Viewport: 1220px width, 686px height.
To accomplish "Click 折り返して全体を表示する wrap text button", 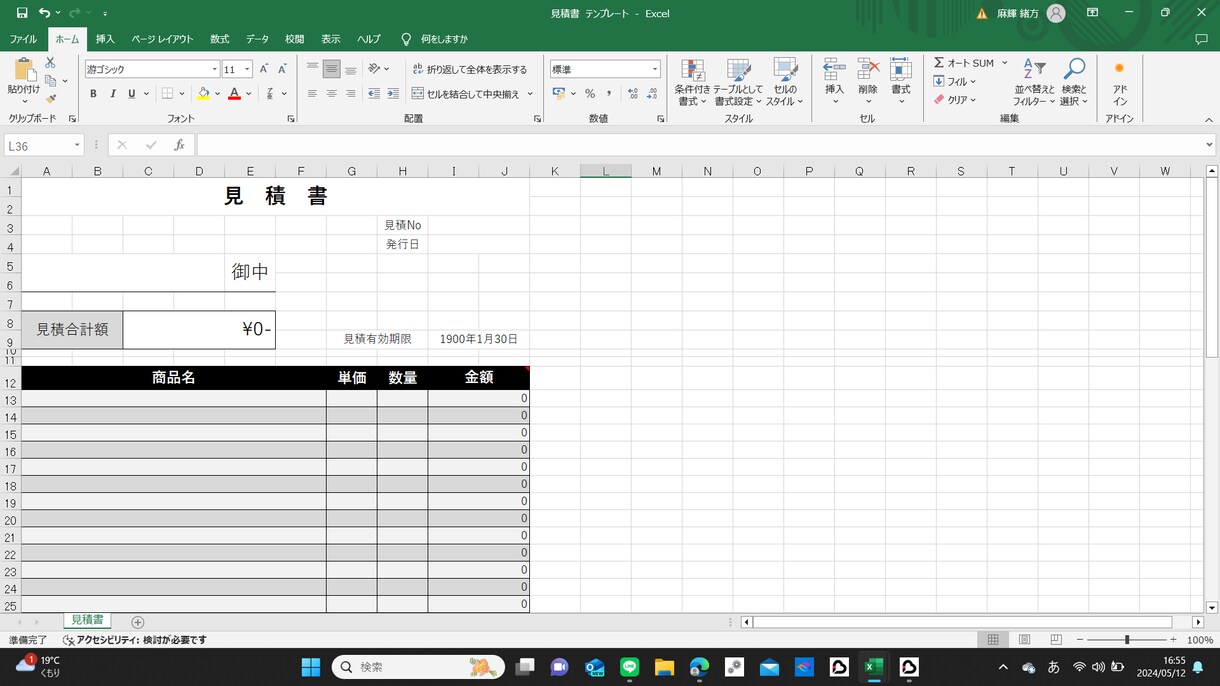I will coord(469,70).
